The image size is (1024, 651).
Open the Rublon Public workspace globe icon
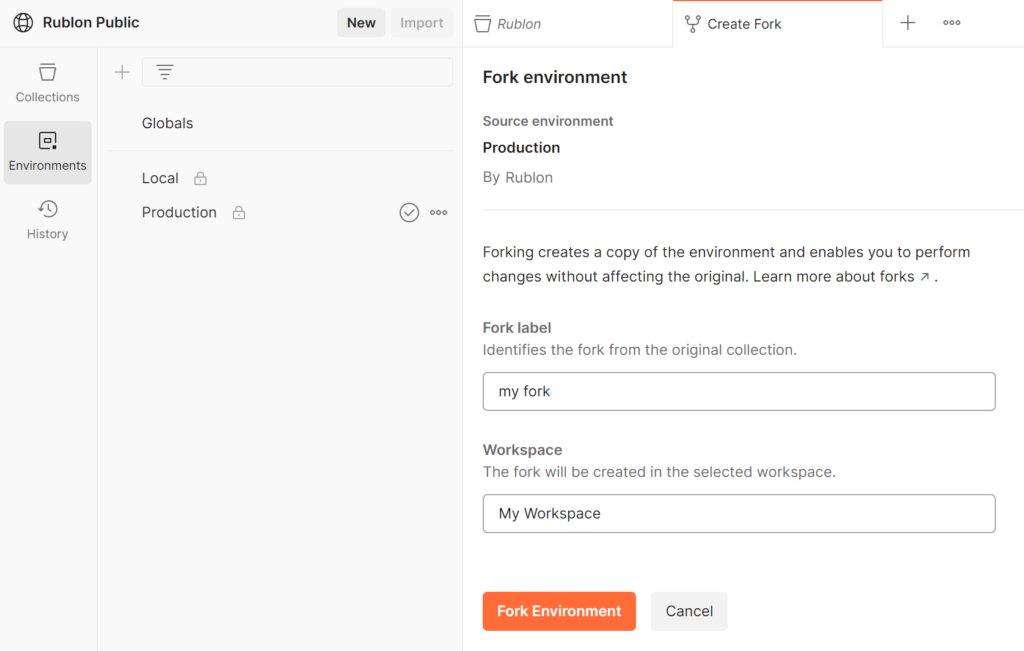pos(22,22)
